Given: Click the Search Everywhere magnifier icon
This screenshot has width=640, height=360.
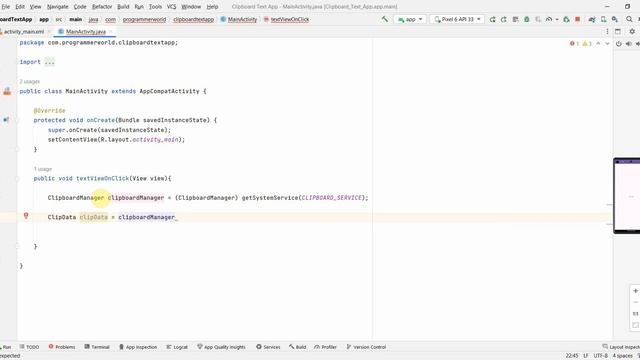Looking at the screenshot, I should pyautogui.click(x=629, y=19).
